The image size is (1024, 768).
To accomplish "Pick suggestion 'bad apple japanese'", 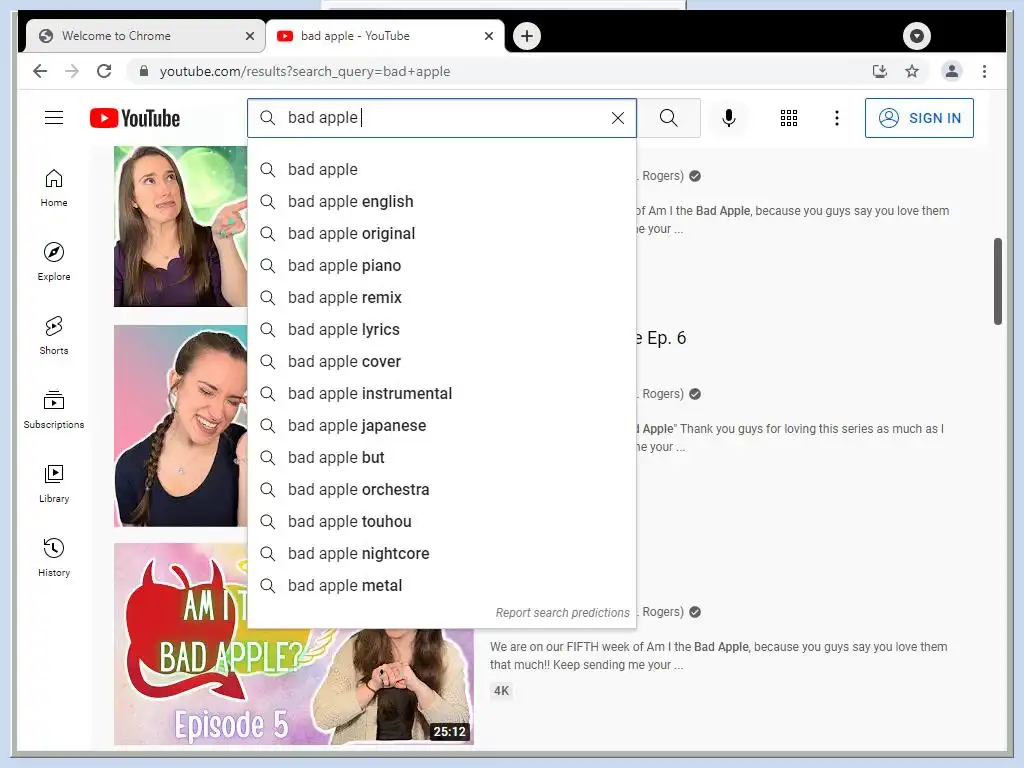I will click(441, 426).
